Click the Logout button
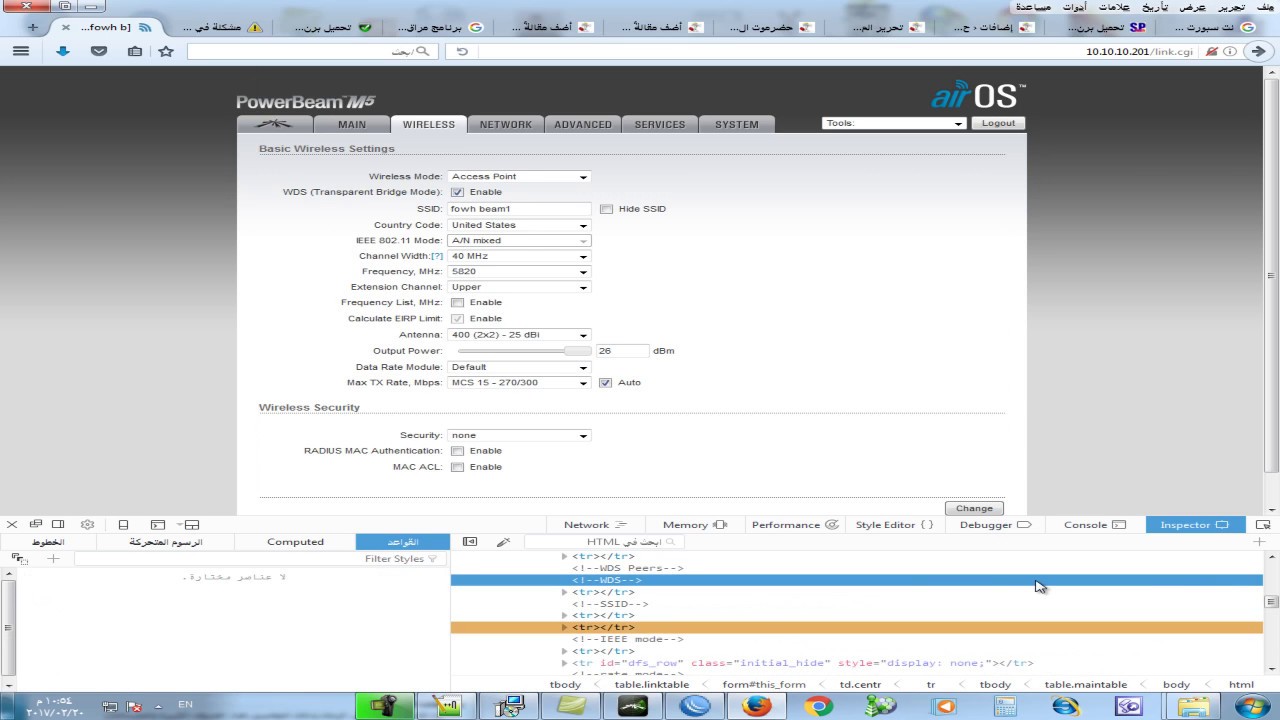 (x=998, y=123)
